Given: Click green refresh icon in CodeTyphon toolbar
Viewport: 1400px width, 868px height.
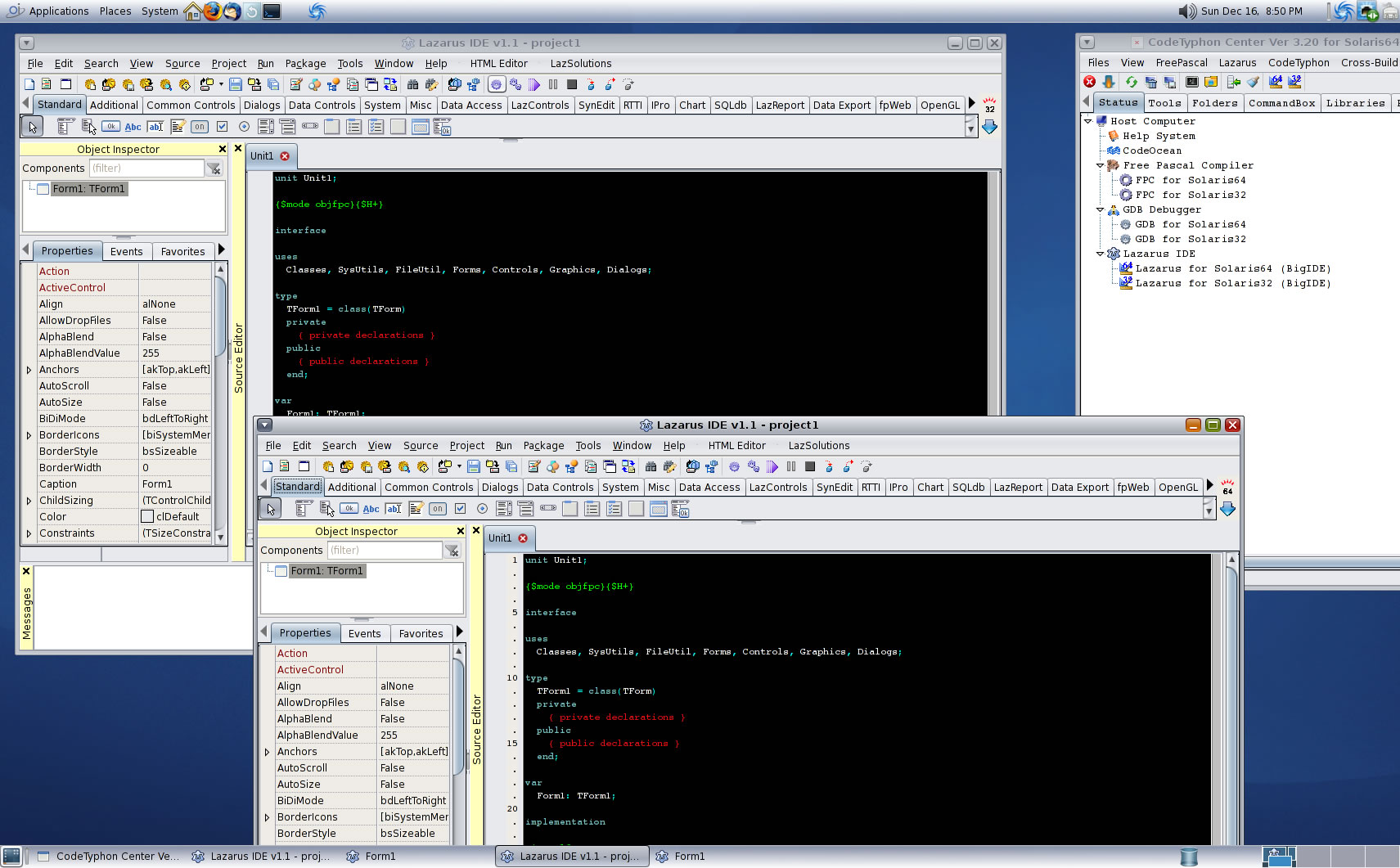Looking at the screenshot, I should (1132, 82).
